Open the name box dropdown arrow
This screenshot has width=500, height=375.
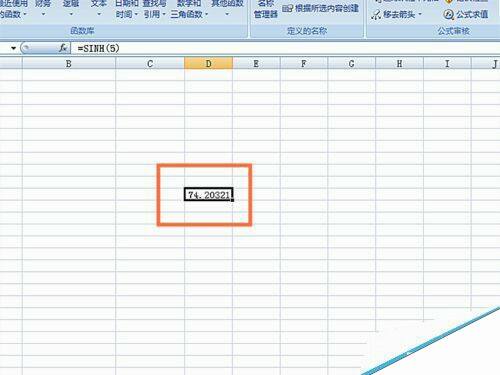pos(13,48)
